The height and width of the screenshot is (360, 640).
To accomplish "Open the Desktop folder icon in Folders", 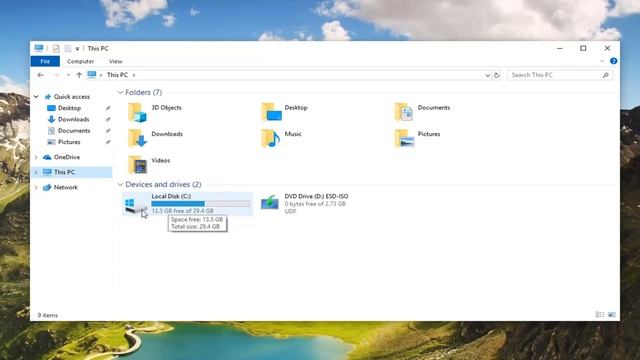I will (271, 112).
